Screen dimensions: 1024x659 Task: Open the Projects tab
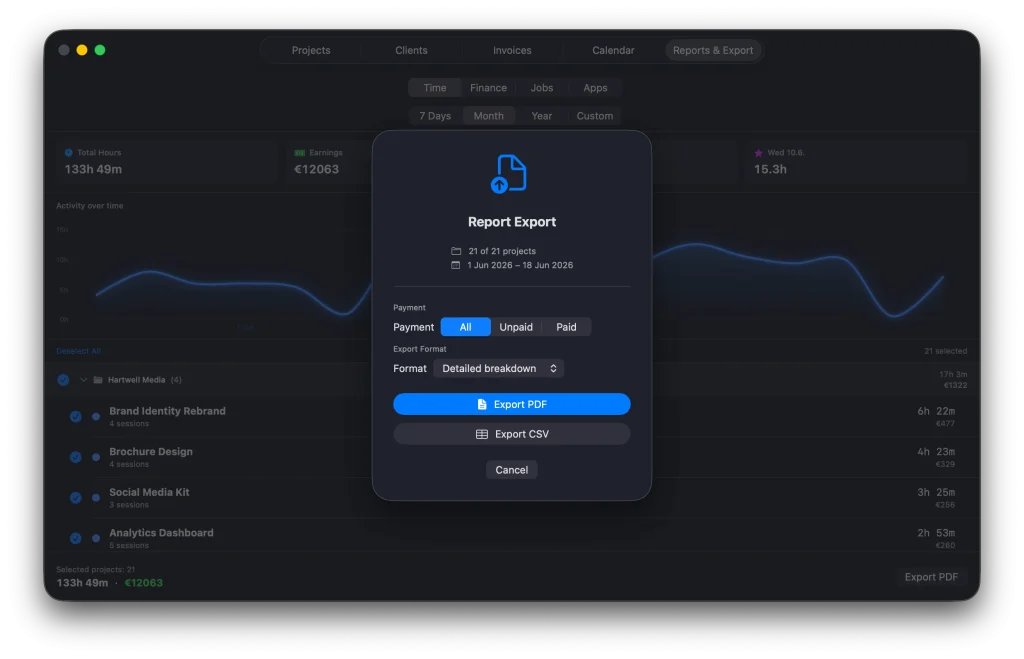311,50
